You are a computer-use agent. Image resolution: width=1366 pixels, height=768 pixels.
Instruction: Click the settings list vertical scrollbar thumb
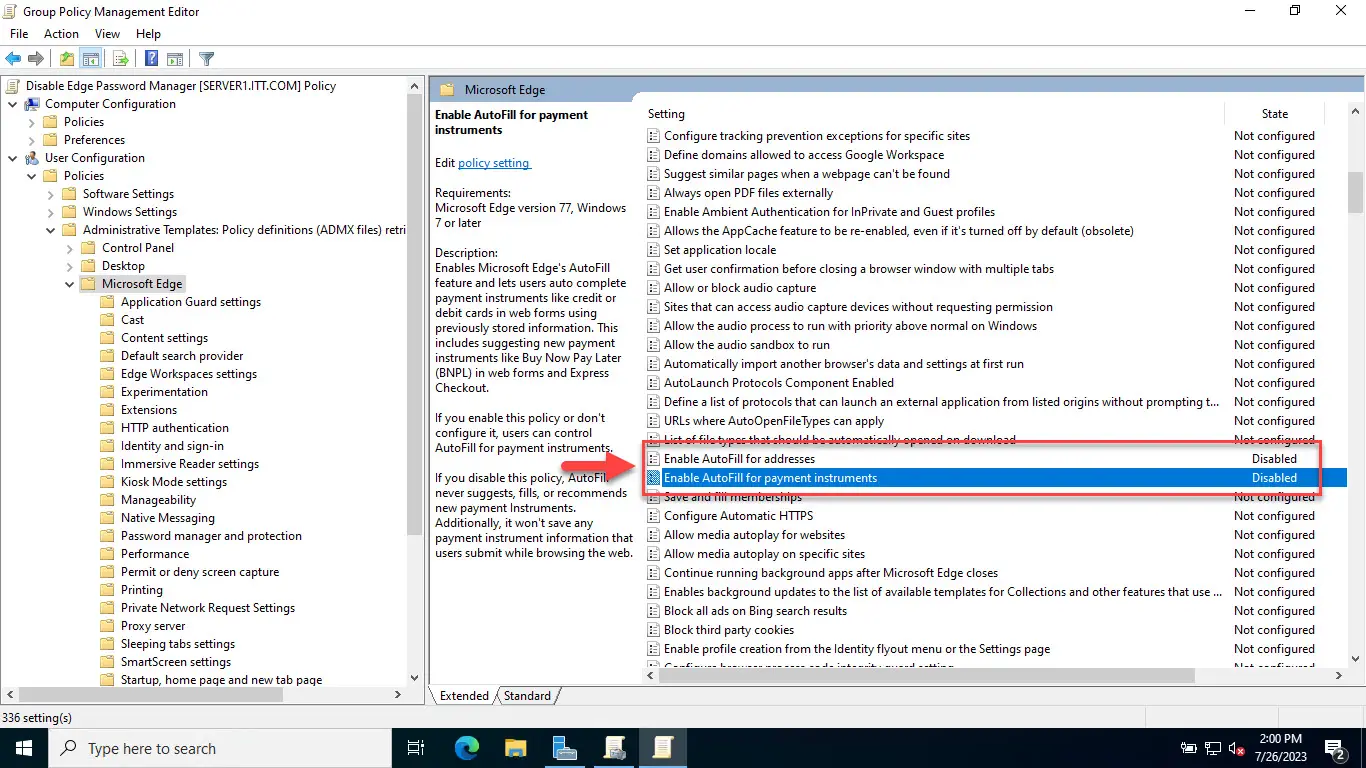click(x=1356, y=192)
